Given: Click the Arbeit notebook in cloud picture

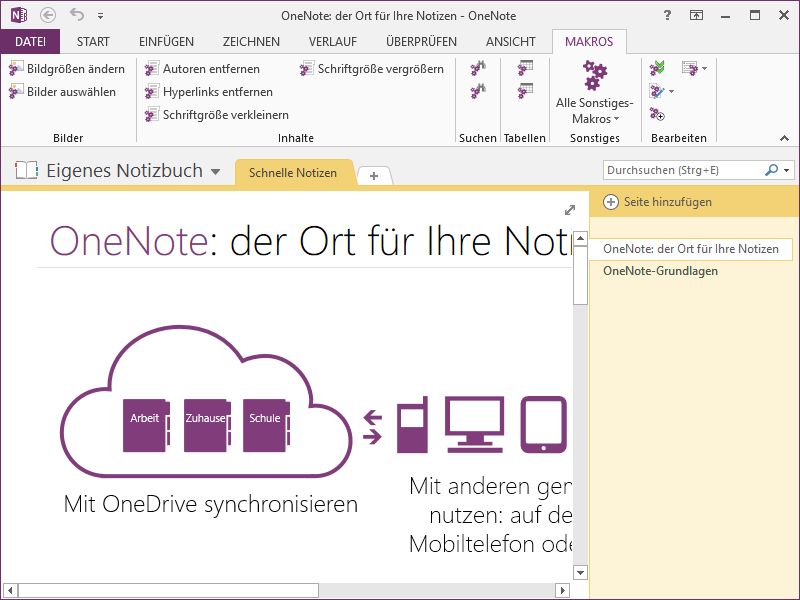Looking at the screenshot, I should click(x=146, y=426).
